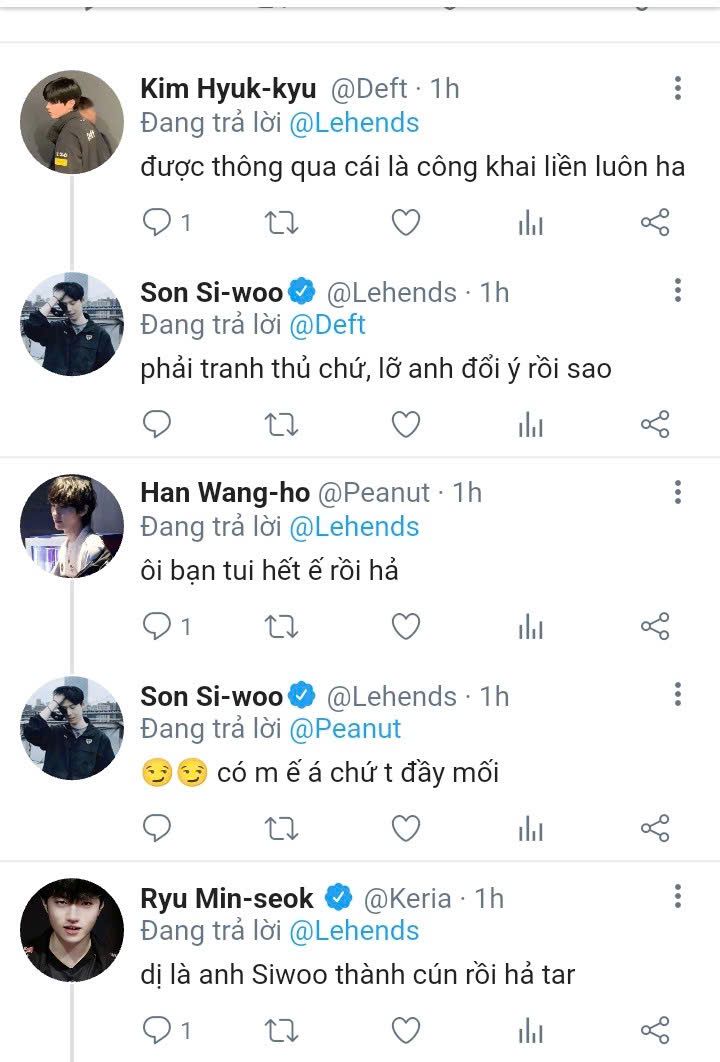View analytics of Kim Hyuk-kyu's tweet

[530, 224]
